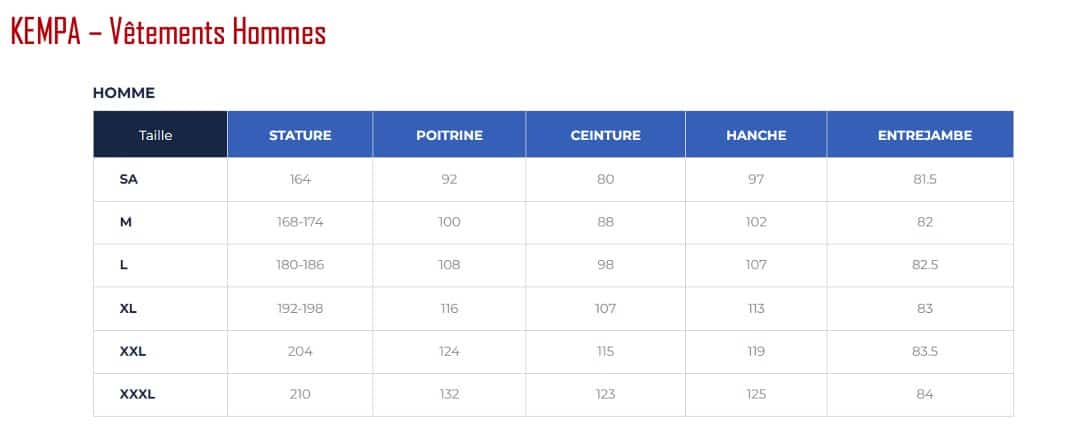
Task: Select the 192-198 stature cell
Action: coord(300,309)
